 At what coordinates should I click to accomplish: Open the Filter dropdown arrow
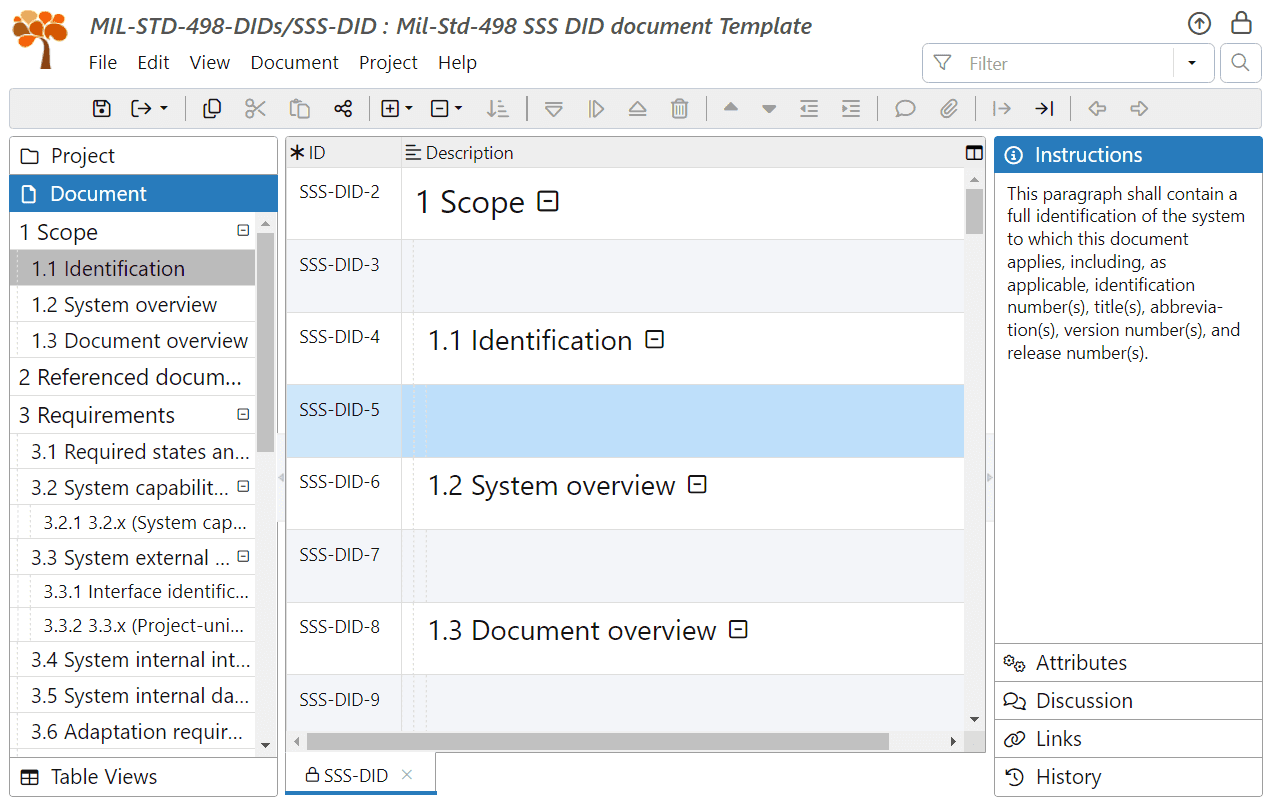(1192, 63)
